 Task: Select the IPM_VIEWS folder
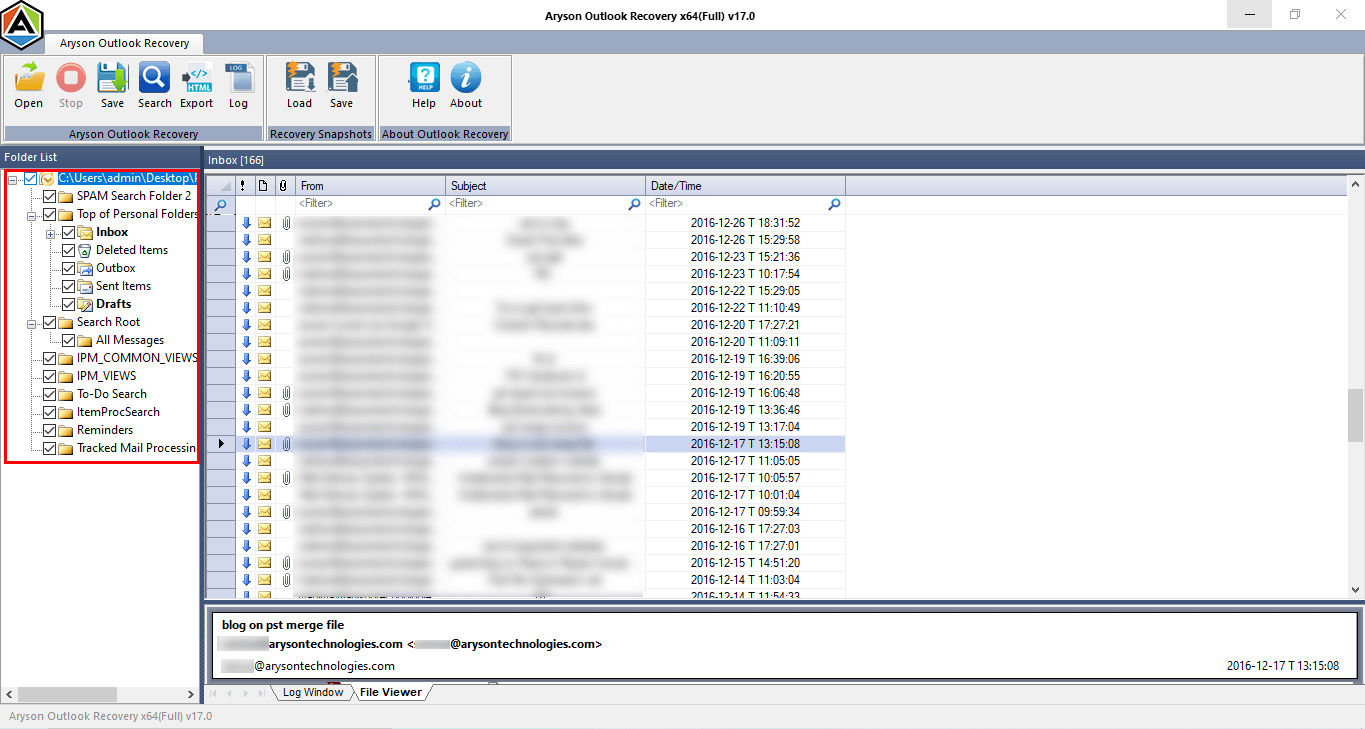107,376
